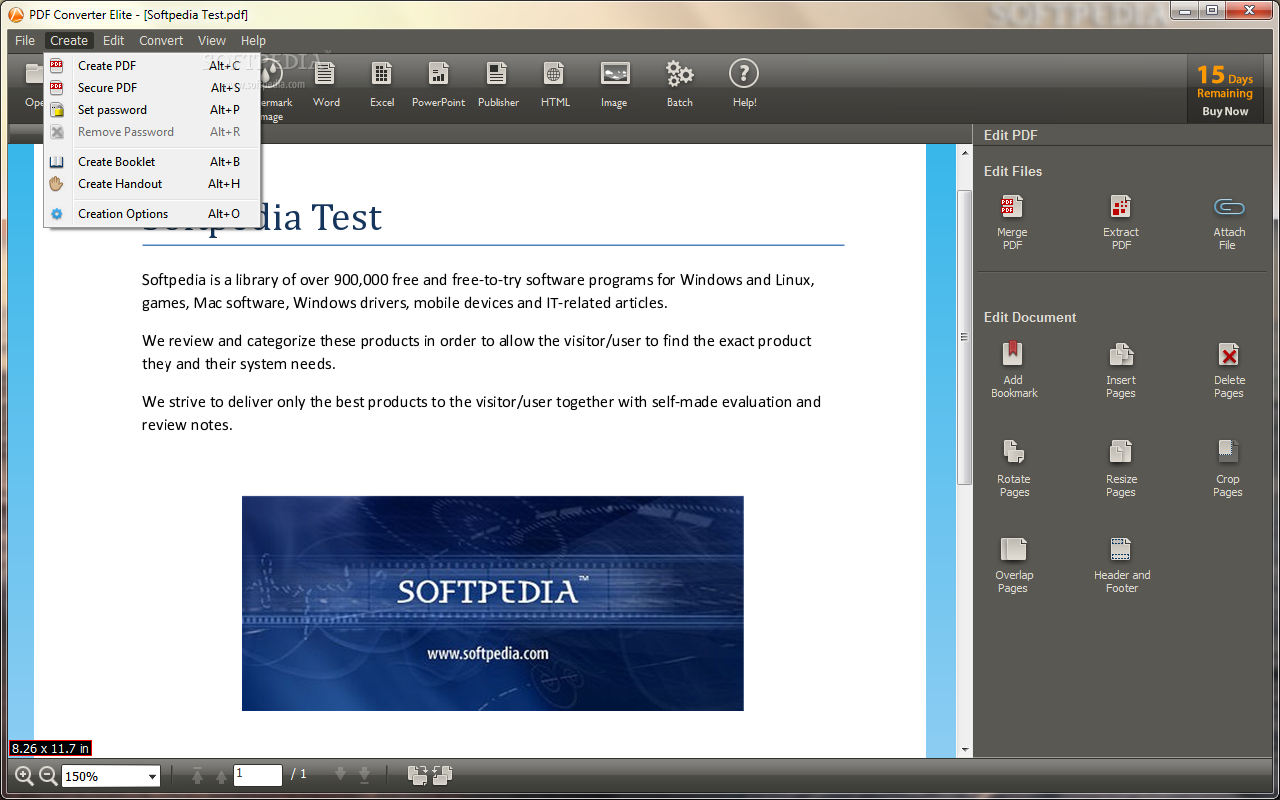
Task: Click the Insert Pages icon
Action: (x=1121, y=354)
